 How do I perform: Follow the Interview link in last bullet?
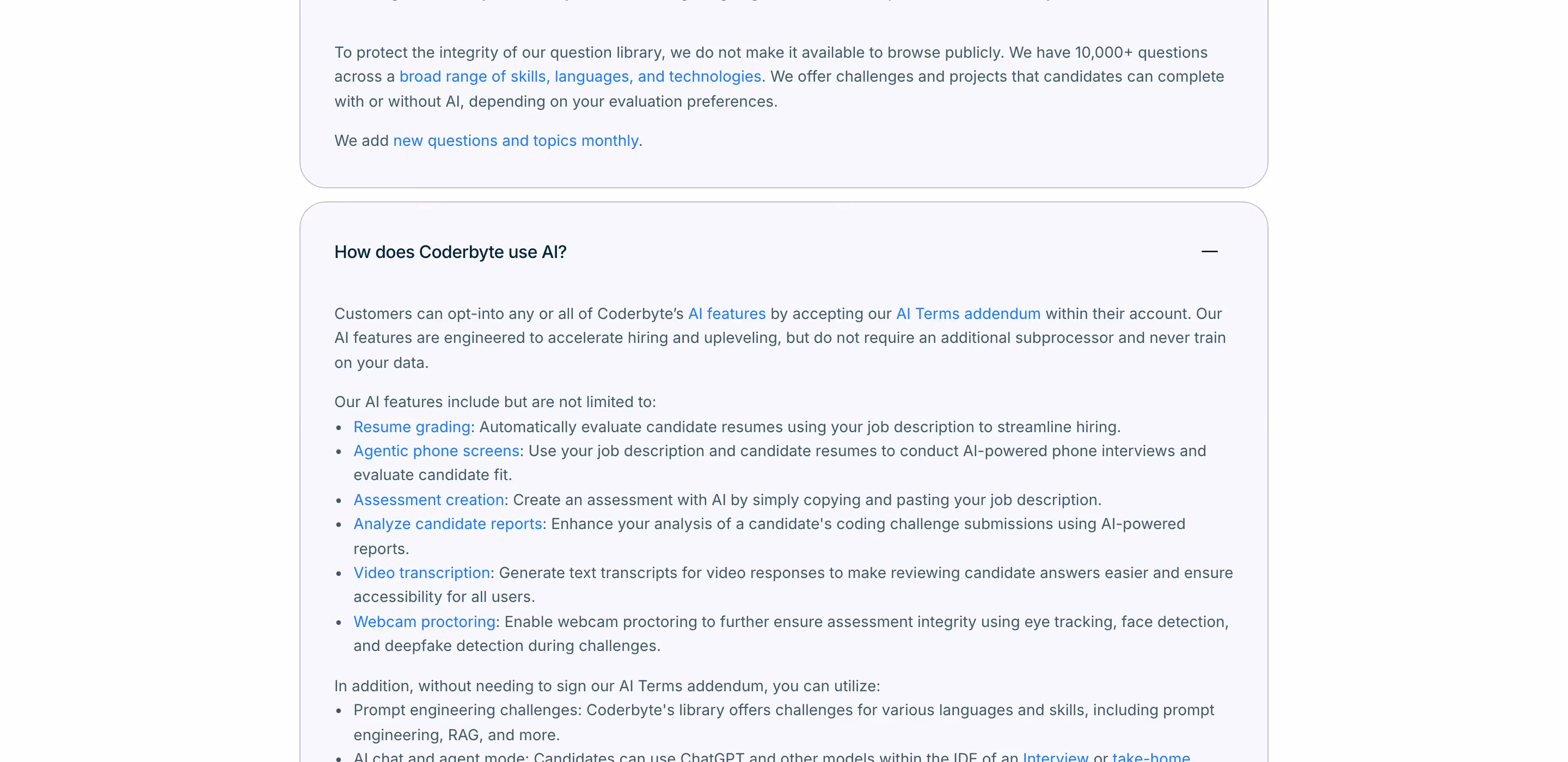pyautogui.click(x=1055, y=757)
